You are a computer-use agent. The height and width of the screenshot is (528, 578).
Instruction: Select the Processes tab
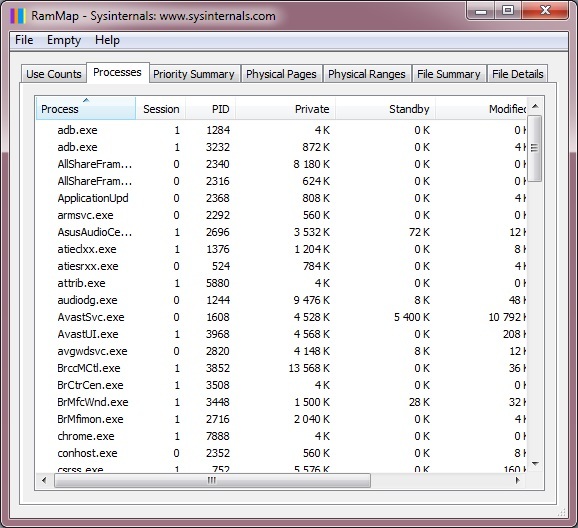118,72
